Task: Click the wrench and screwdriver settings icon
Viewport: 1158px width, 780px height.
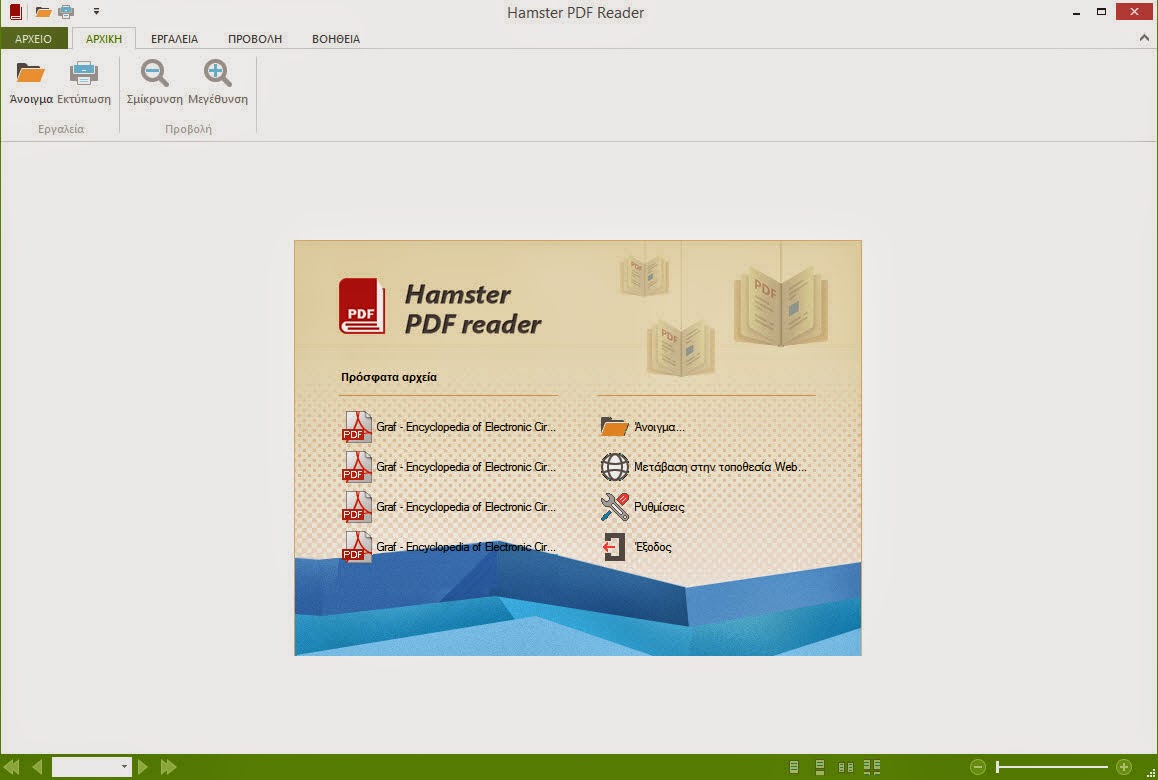Action: point(614,507)
